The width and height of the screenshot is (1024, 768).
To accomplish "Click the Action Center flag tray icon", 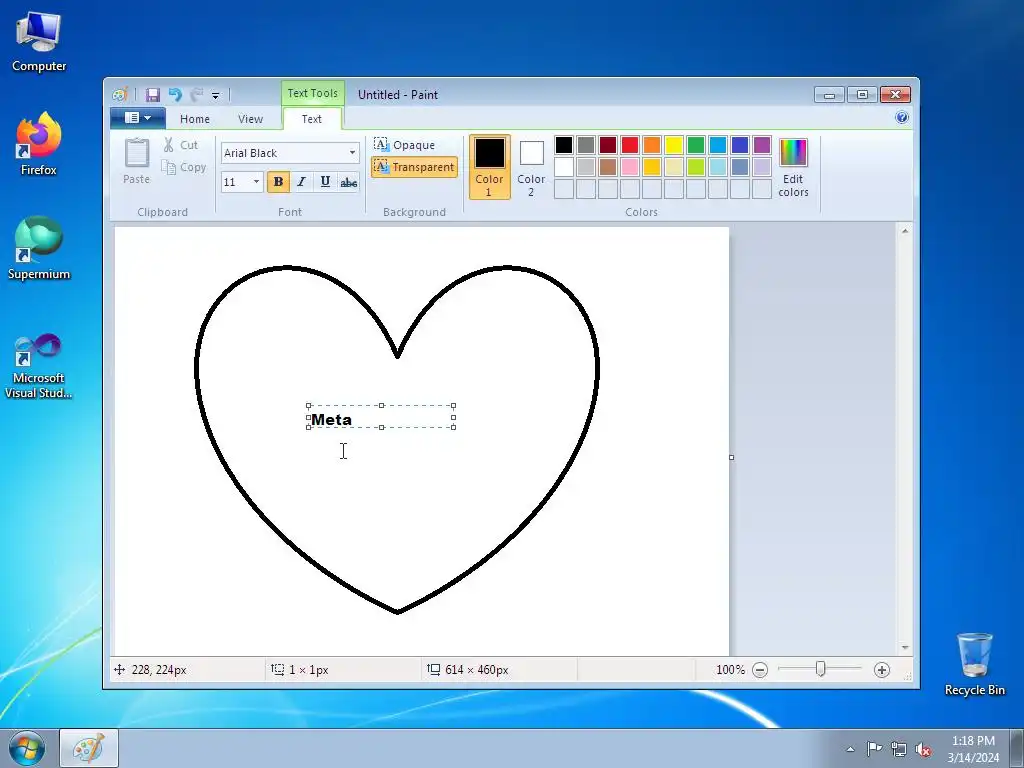I will (x=874, y=749).
